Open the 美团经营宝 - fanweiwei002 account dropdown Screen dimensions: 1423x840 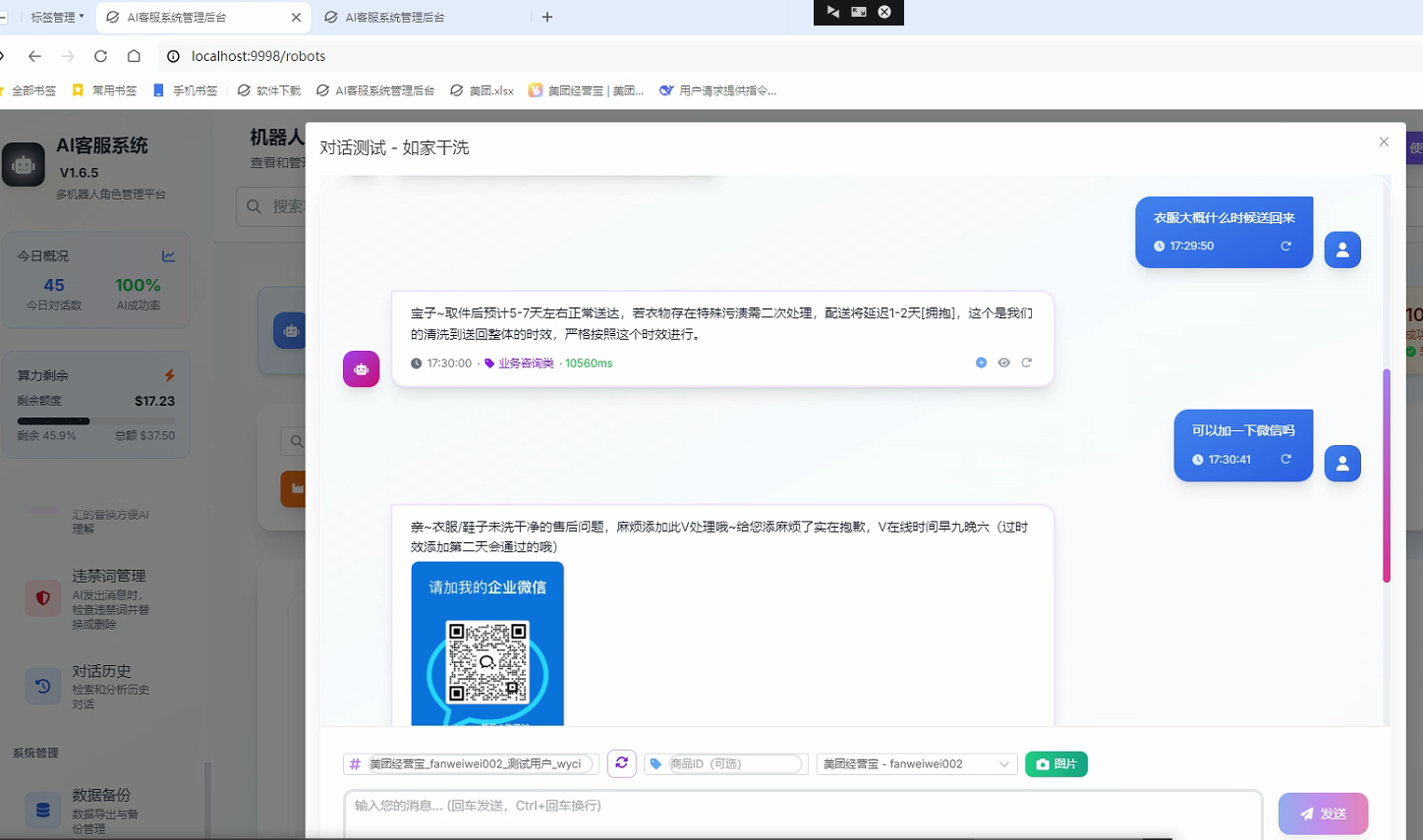[x=916, y=764]
